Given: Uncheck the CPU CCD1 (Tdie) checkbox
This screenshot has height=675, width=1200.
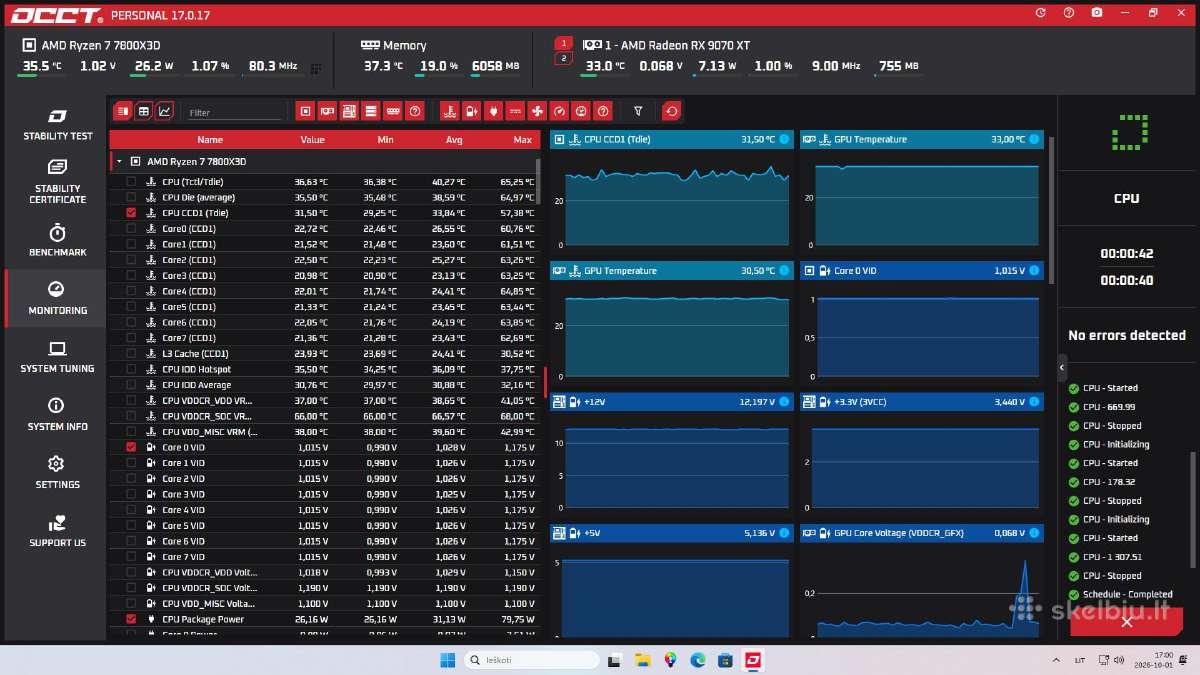Looking at the screenshot, I should pos(131,213).
